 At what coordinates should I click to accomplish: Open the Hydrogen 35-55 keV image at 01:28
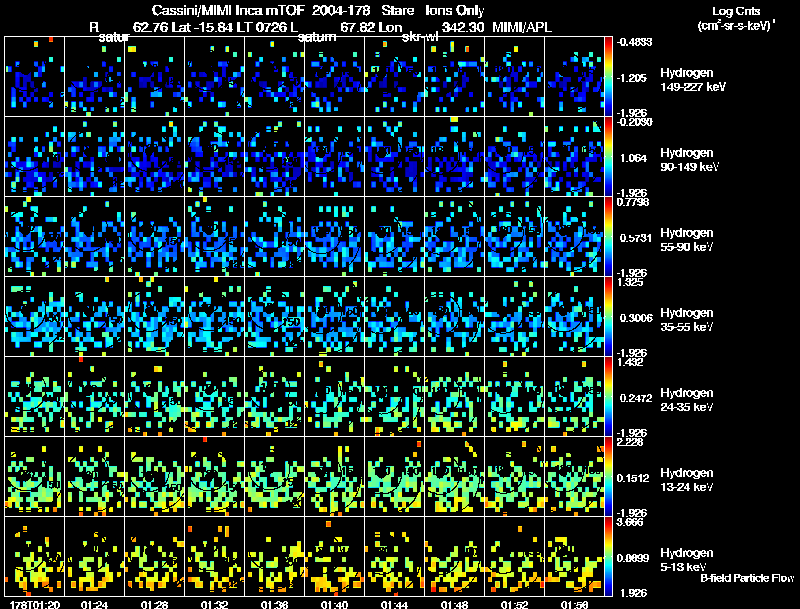pos(155,316)
